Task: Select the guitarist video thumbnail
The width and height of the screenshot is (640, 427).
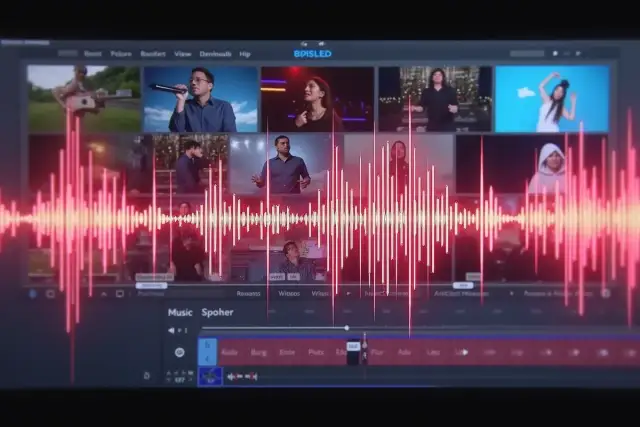Action: (x=83, y=98)
